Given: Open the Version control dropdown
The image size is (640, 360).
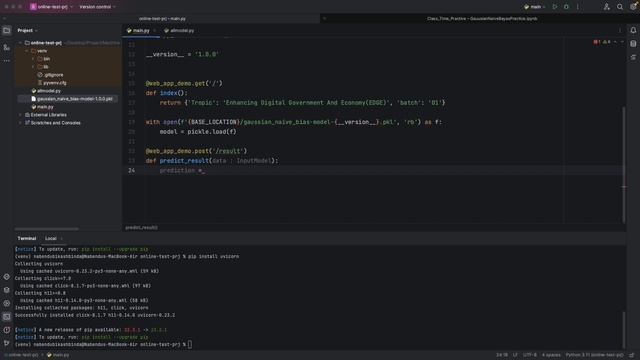Looking at the screenshot, I should coord(97,7).
